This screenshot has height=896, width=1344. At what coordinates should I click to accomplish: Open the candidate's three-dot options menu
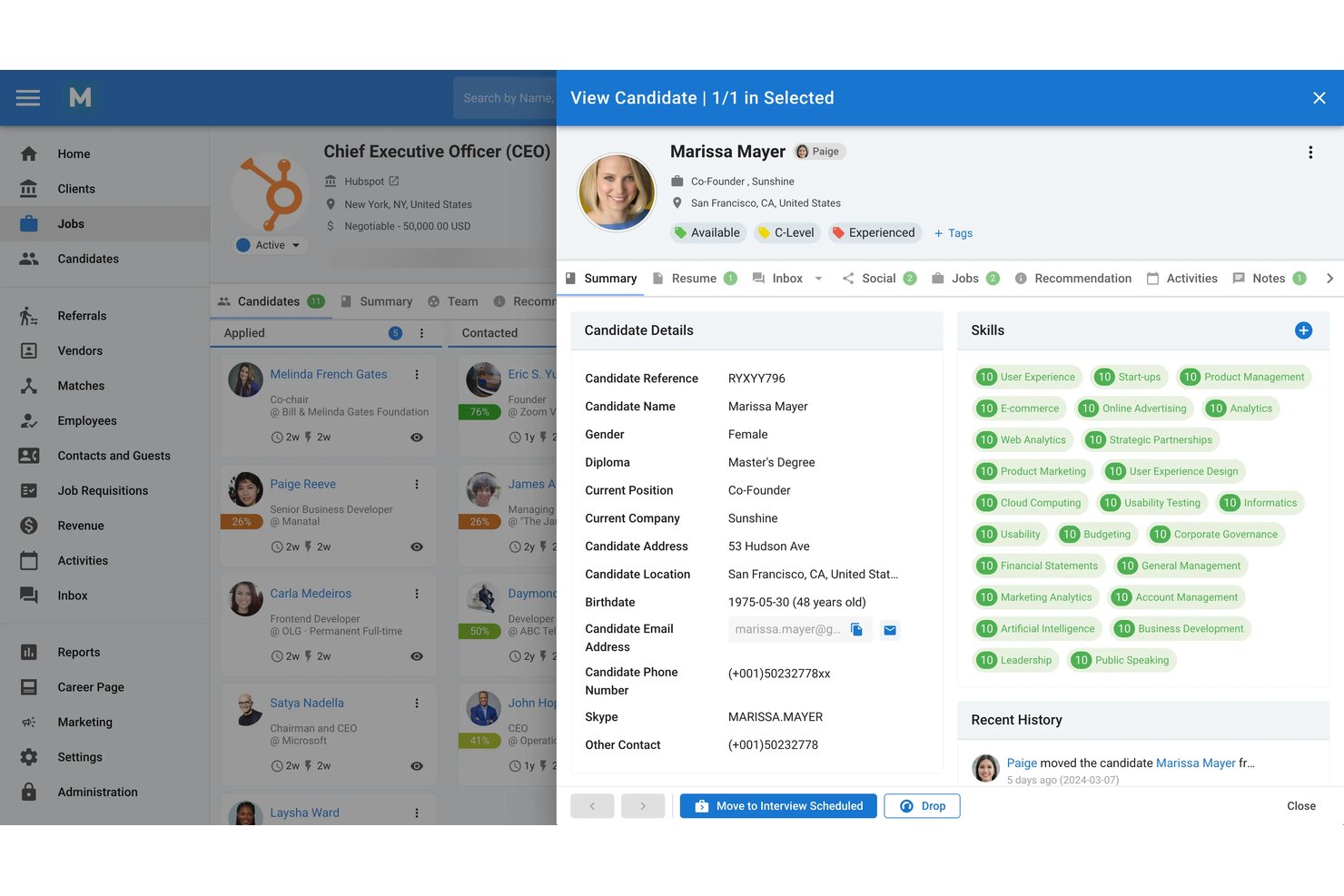click(1310, 153)
